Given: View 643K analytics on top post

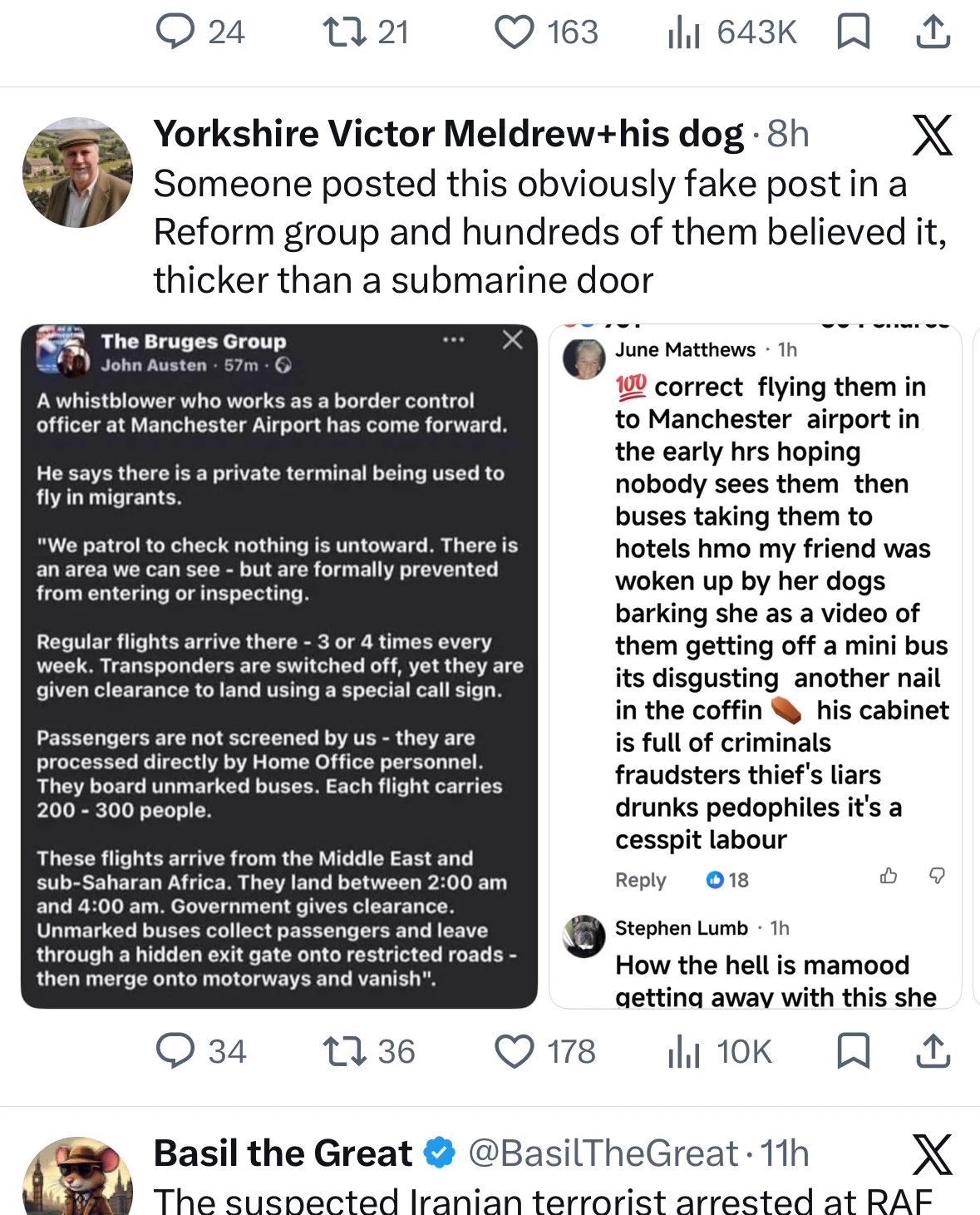Looking at the screenshot, I should coord(732,32).
